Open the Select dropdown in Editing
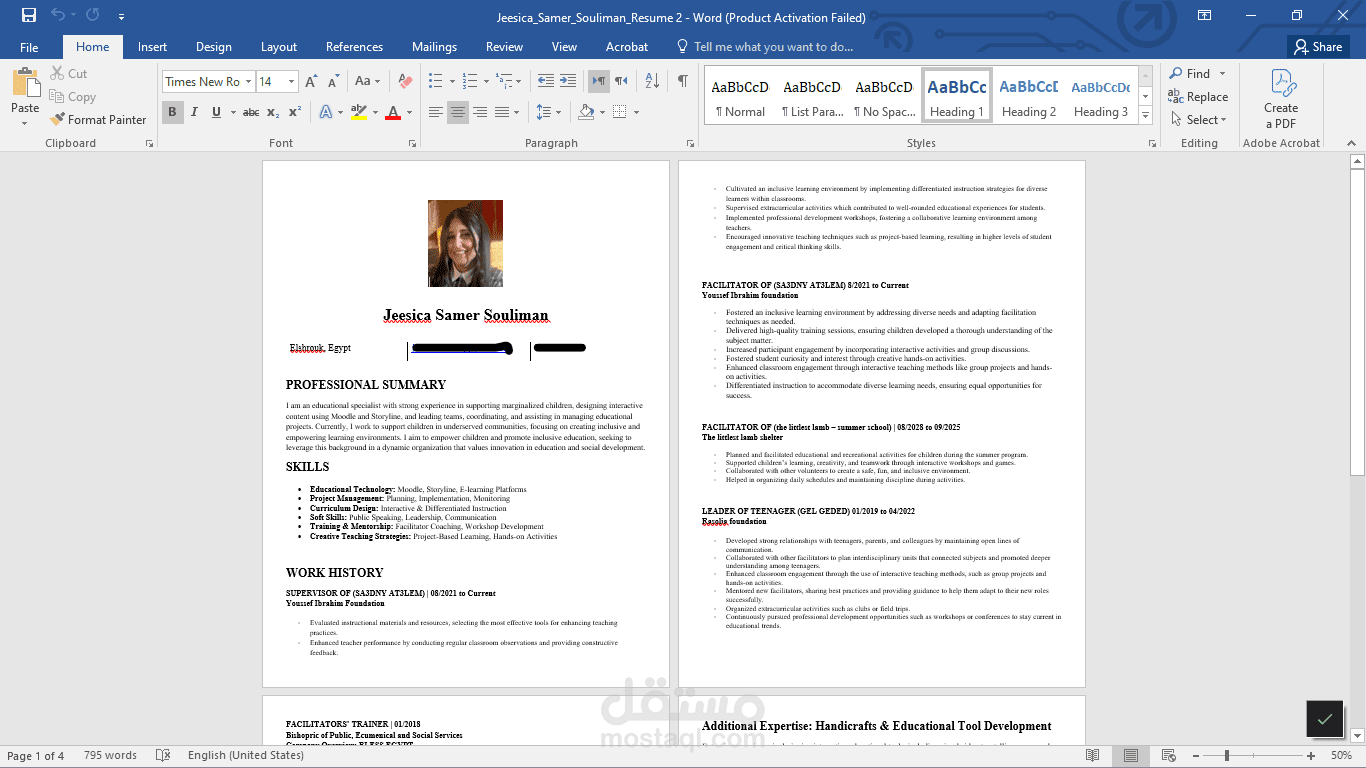Image resolution: width=1366 pixels, height=768 pixels. 1199,120
